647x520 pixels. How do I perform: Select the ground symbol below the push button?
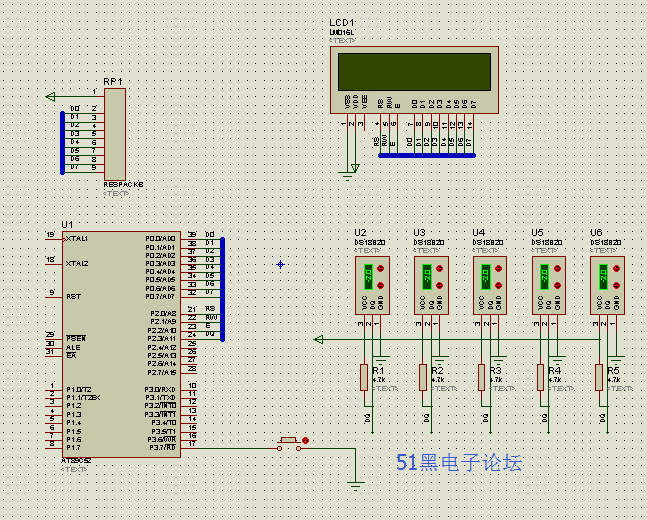[356, 485]
